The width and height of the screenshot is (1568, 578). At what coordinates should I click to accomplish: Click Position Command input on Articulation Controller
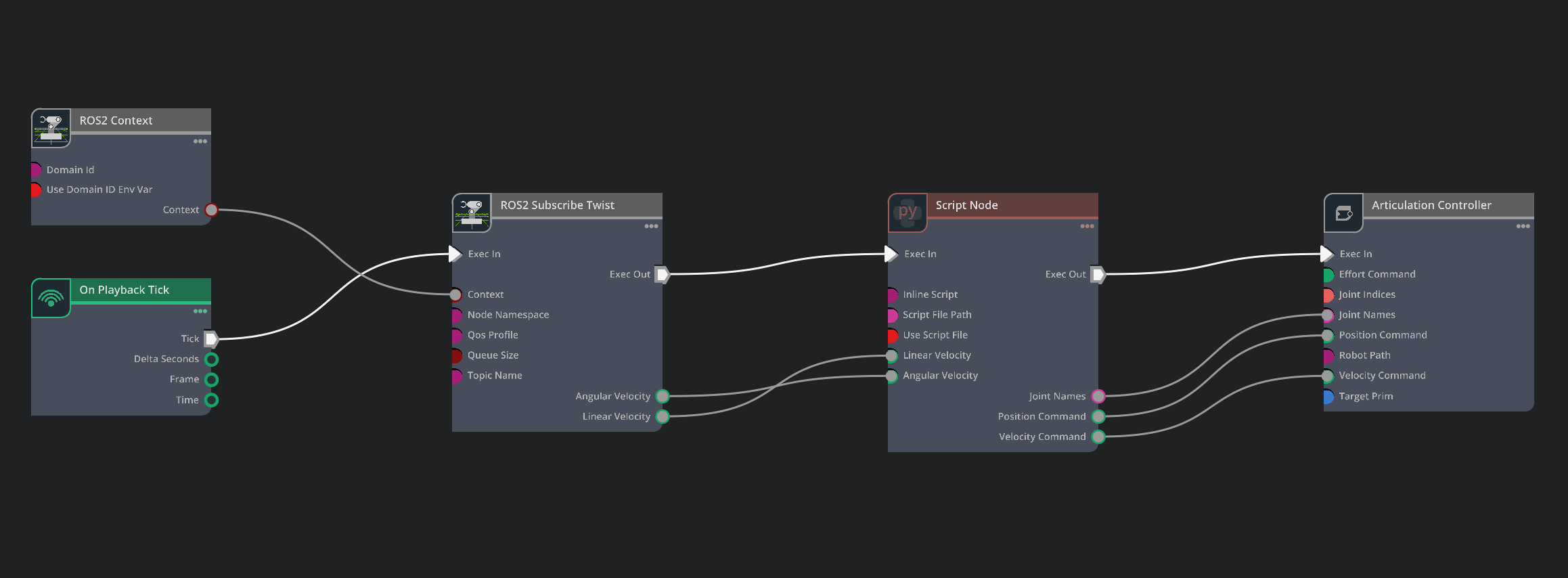1328,335
